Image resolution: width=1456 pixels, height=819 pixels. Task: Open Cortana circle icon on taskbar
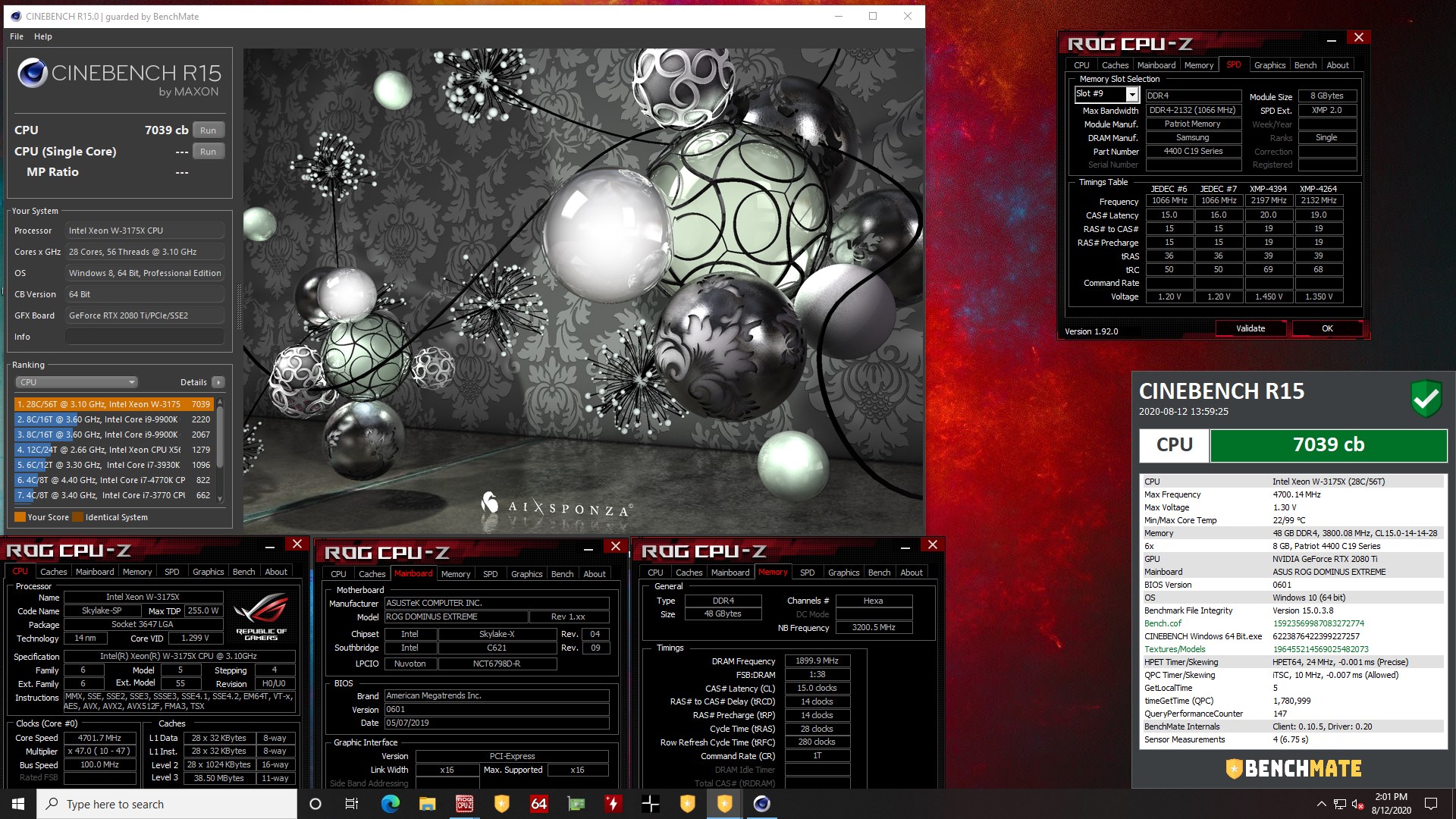point(315,804)
